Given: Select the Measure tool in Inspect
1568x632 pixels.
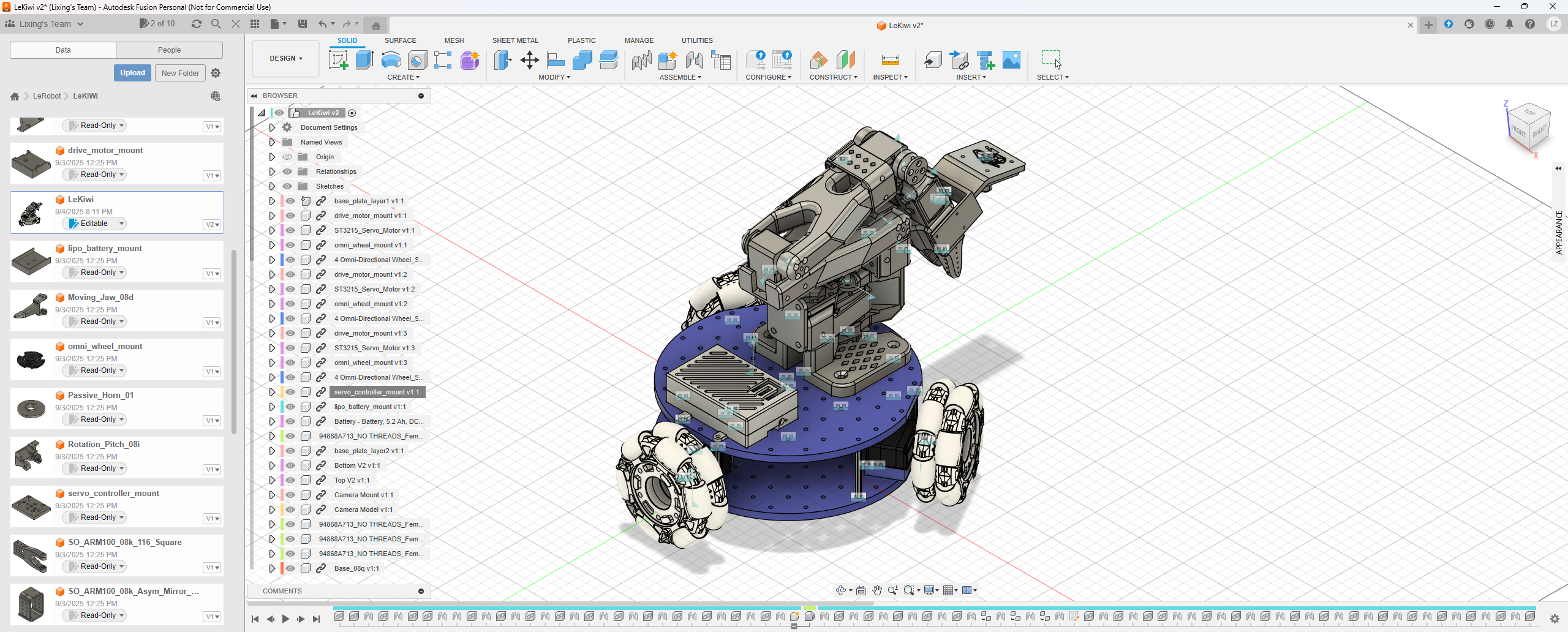Looking at the screenshot, I should (890, 60).
